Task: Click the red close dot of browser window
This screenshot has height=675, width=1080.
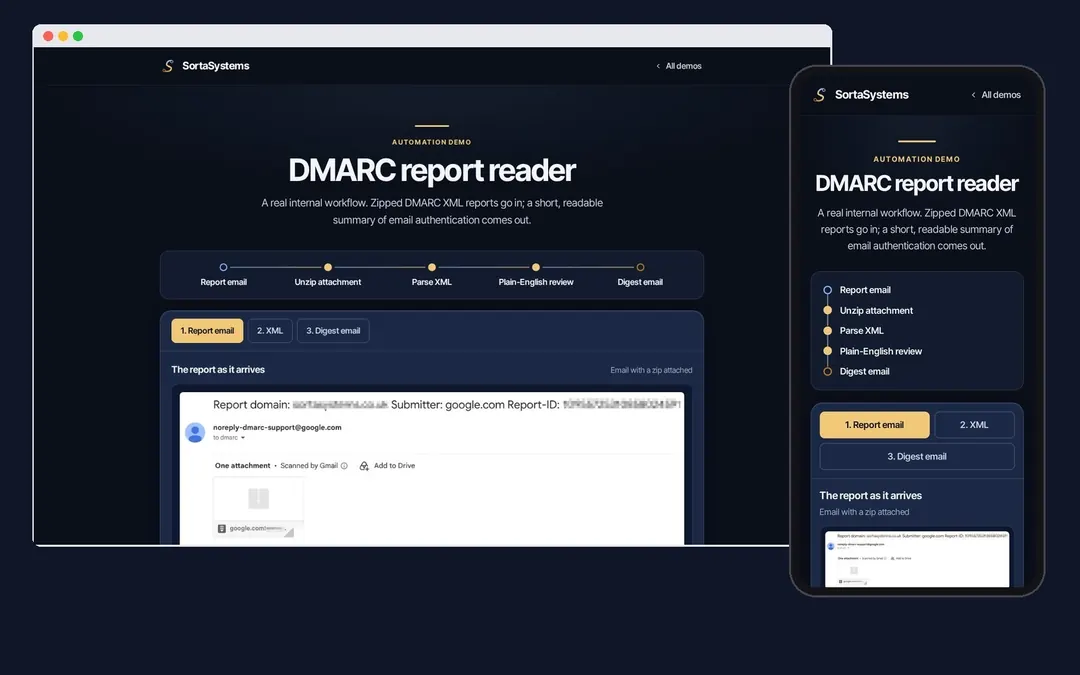Action: (x=48, y=37)
